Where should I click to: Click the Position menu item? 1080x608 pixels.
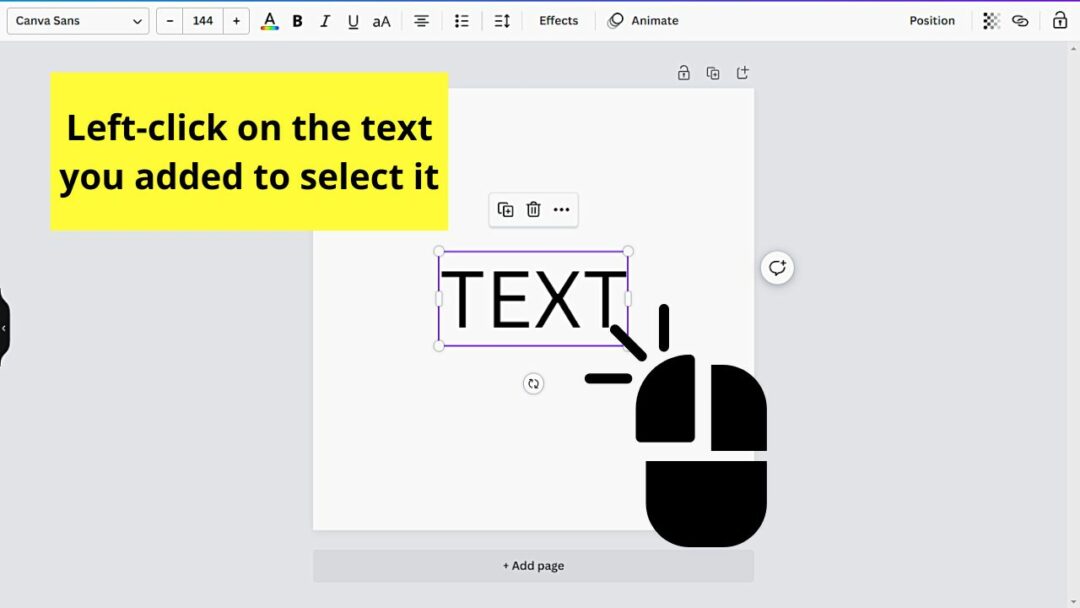(931, 20)
